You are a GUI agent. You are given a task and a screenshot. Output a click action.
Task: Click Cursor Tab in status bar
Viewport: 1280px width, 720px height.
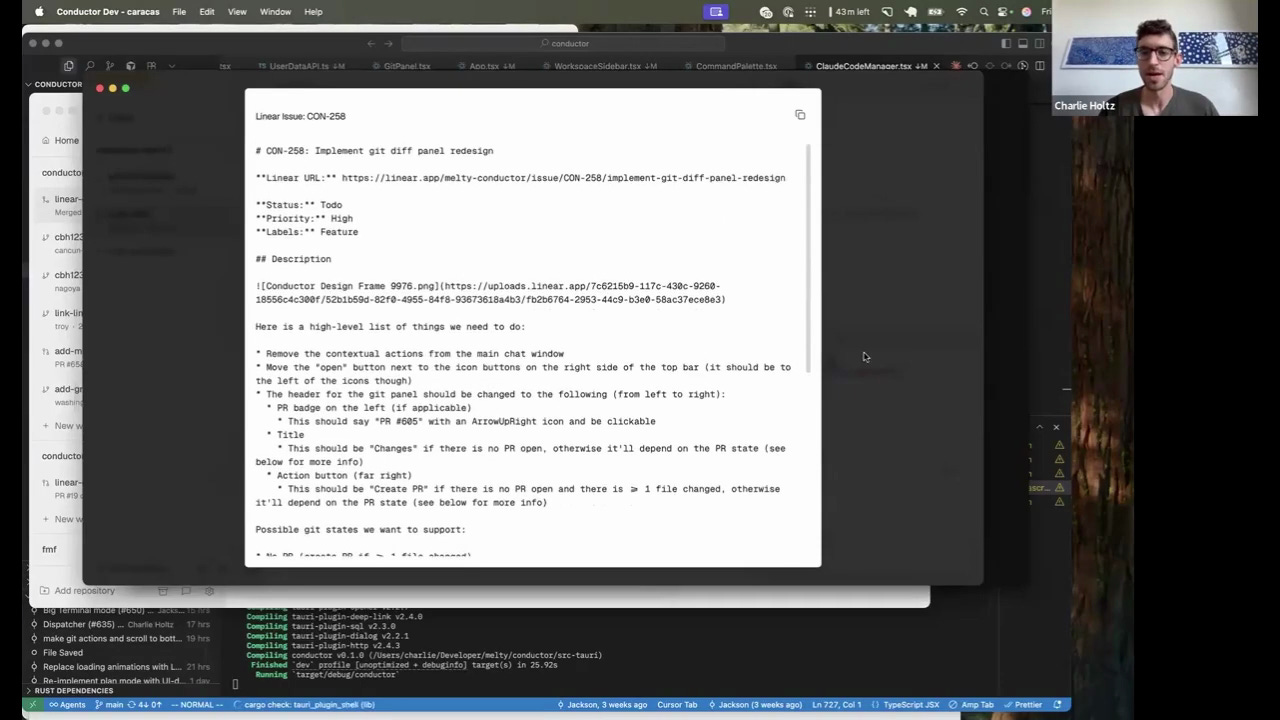677,704
